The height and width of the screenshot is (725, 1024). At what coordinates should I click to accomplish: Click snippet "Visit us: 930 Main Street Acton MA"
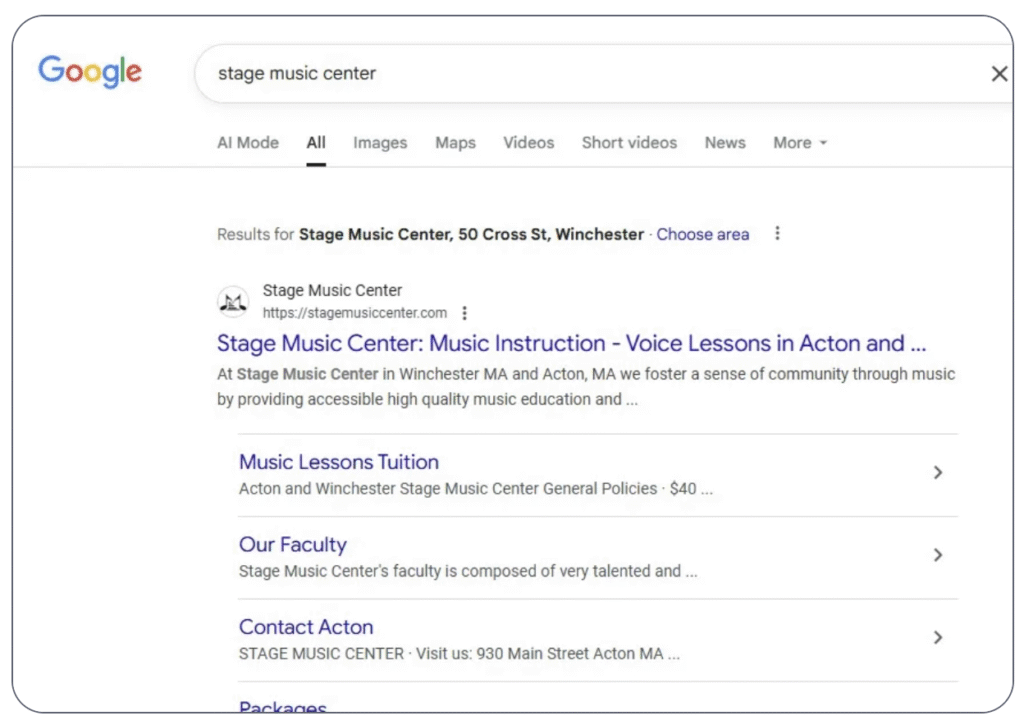540,653
